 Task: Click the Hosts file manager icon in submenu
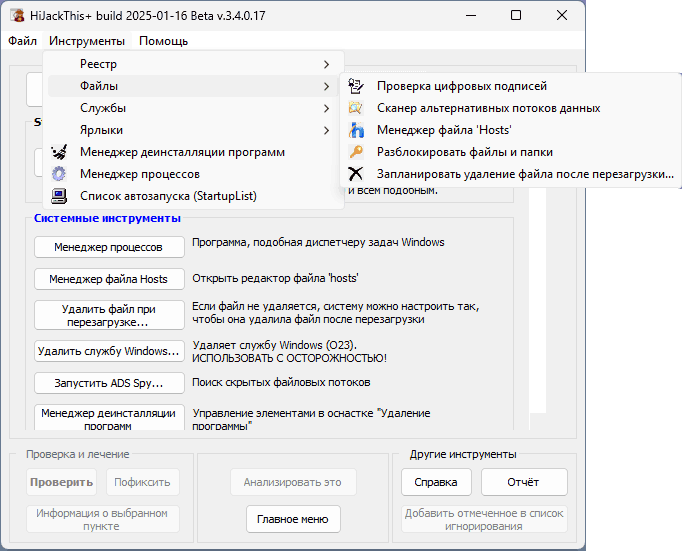[x=356, y=130]
